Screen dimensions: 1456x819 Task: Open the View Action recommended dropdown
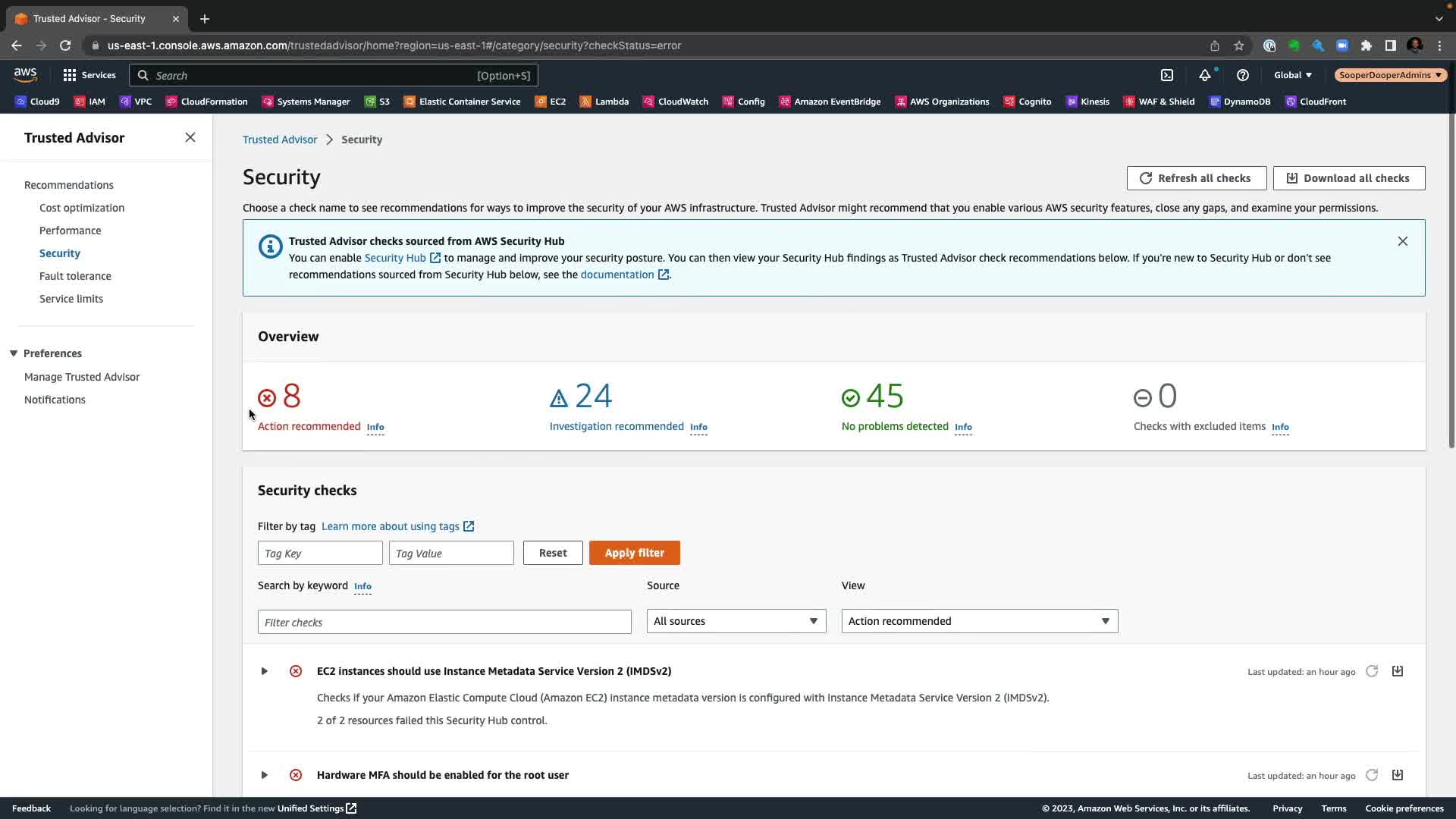coord(979,621)
